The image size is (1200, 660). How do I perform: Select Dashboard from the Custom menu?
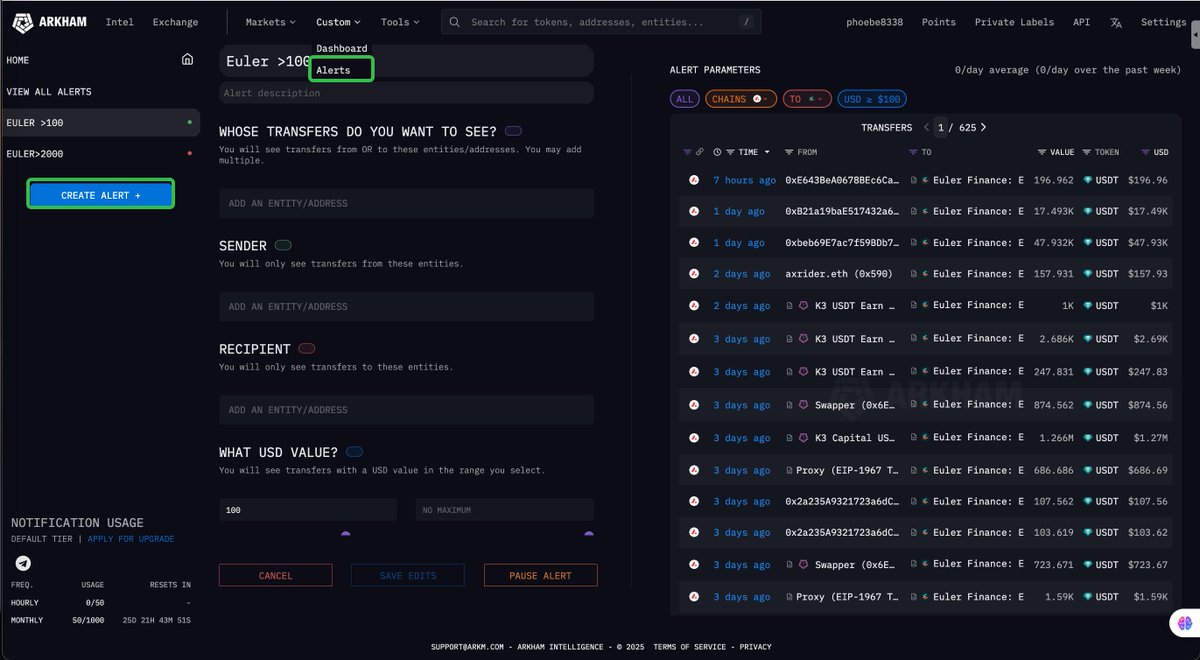[x=342, y=48]
